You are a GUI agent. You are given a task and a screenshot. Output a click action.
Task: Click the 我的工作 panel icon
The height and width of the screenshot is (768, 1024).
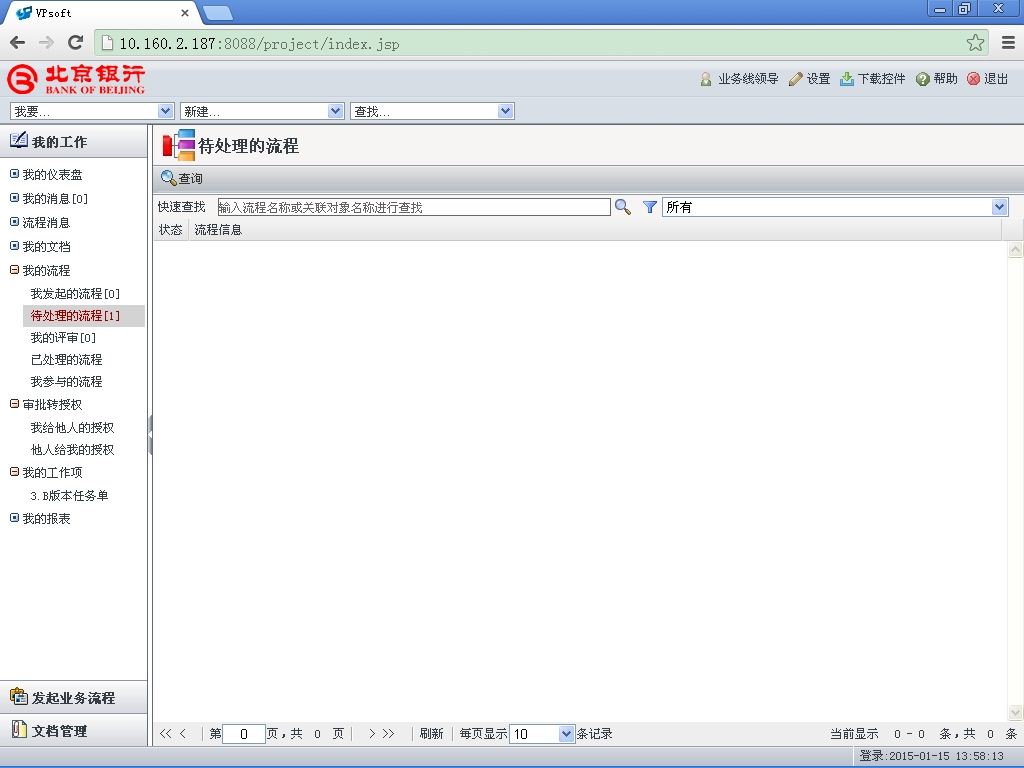(18, 140)
